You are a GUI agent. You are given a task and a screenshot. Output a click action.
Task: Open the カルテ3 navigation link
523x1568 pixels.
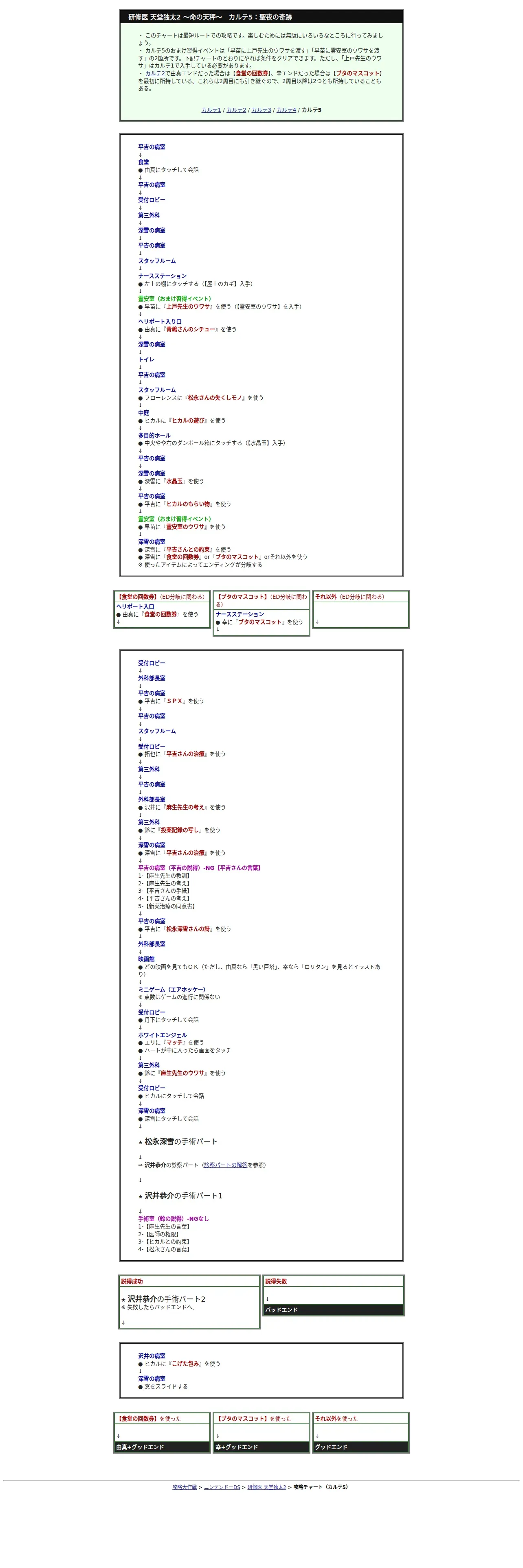[x=261, y=110]
